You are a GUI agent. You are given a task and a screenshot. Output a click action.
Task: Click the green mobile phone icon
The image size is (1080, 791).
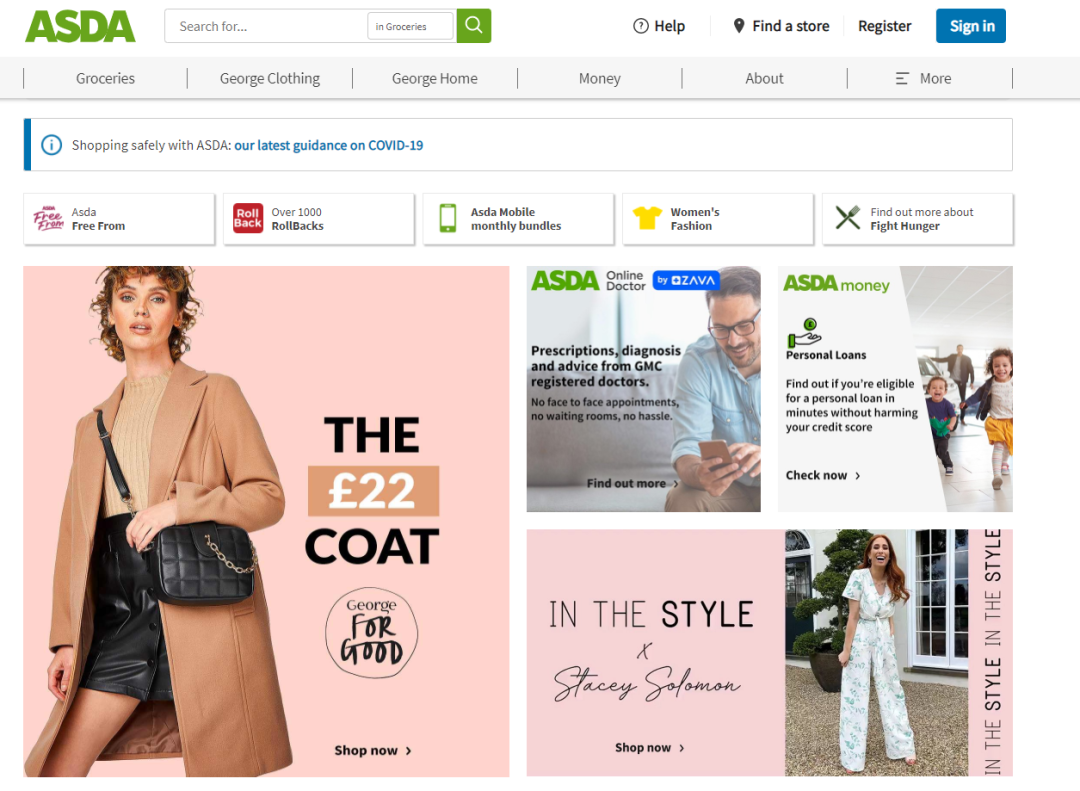click(448, 218)
